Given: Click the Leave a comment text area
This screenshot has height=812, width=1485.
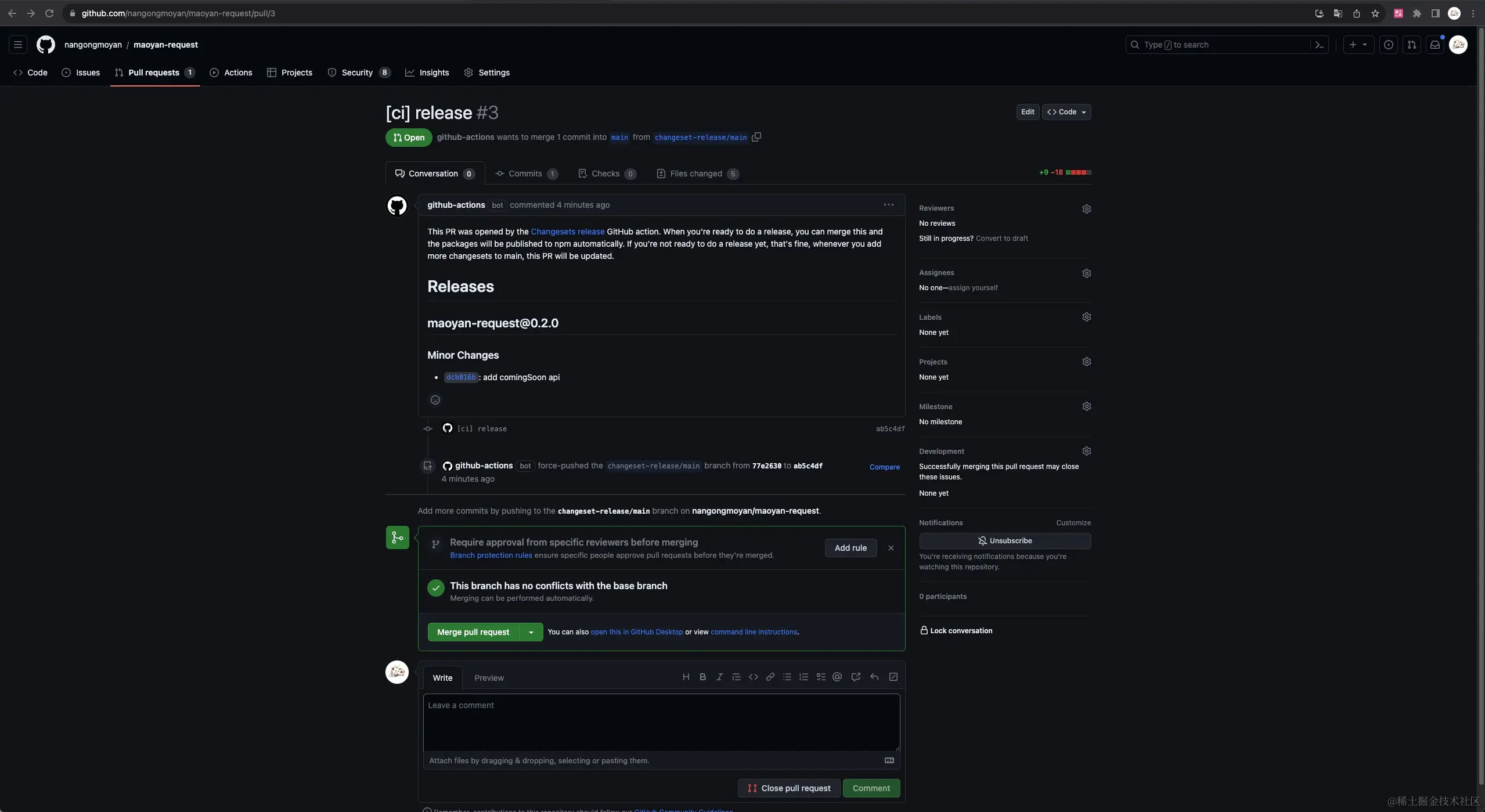Looking at the screenshot, I should click(x=661, y=723).
